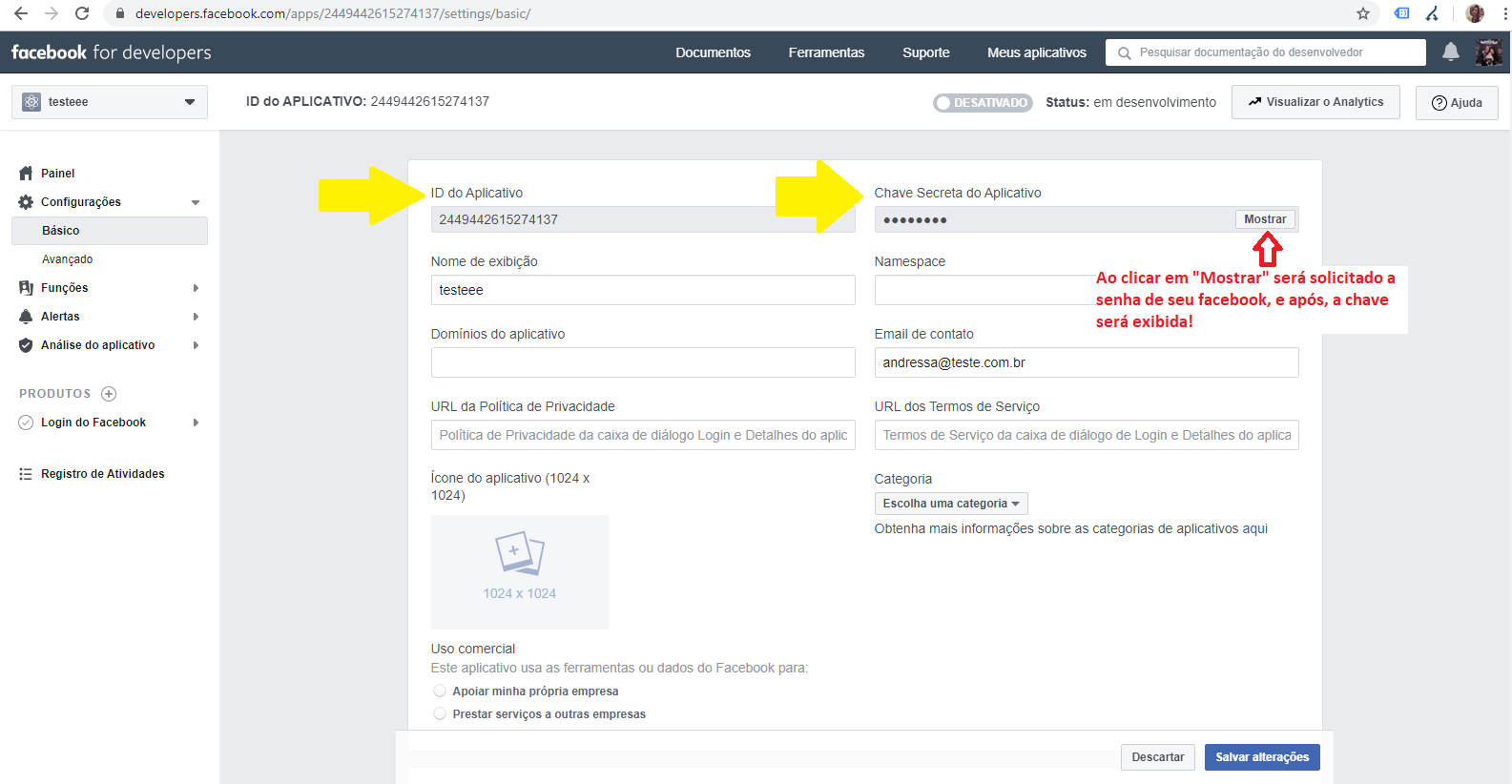Add a product with the plus icon
Image resolution: width=1512 pixels, height=784 pixels.
pyautogui.click(x=109, y=394)
